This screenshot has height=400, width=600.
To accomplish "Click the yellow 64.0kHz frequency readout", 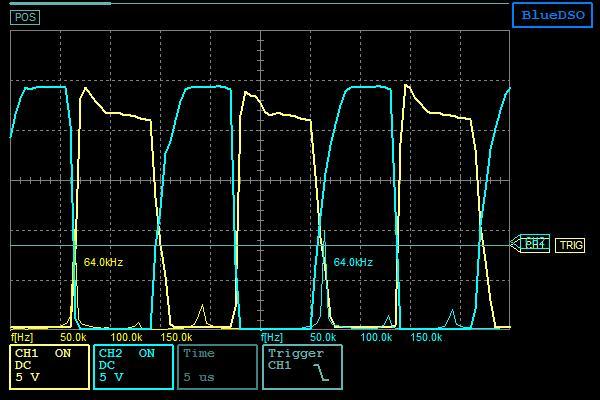I will (x=103, y=262).
